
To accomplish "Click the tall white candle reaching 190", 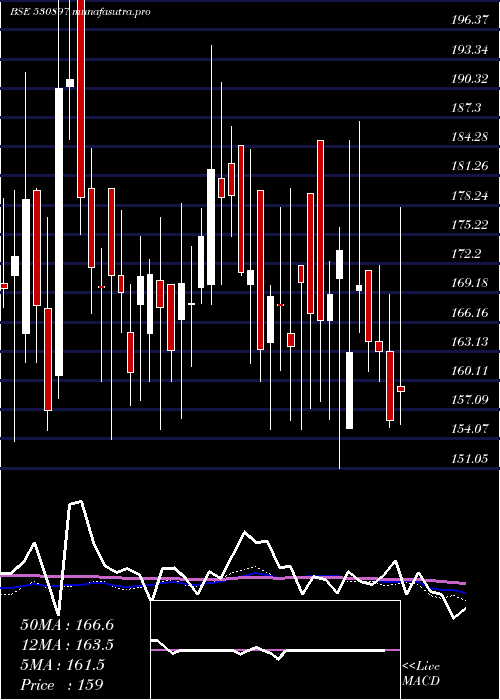I will click(59, 232).
